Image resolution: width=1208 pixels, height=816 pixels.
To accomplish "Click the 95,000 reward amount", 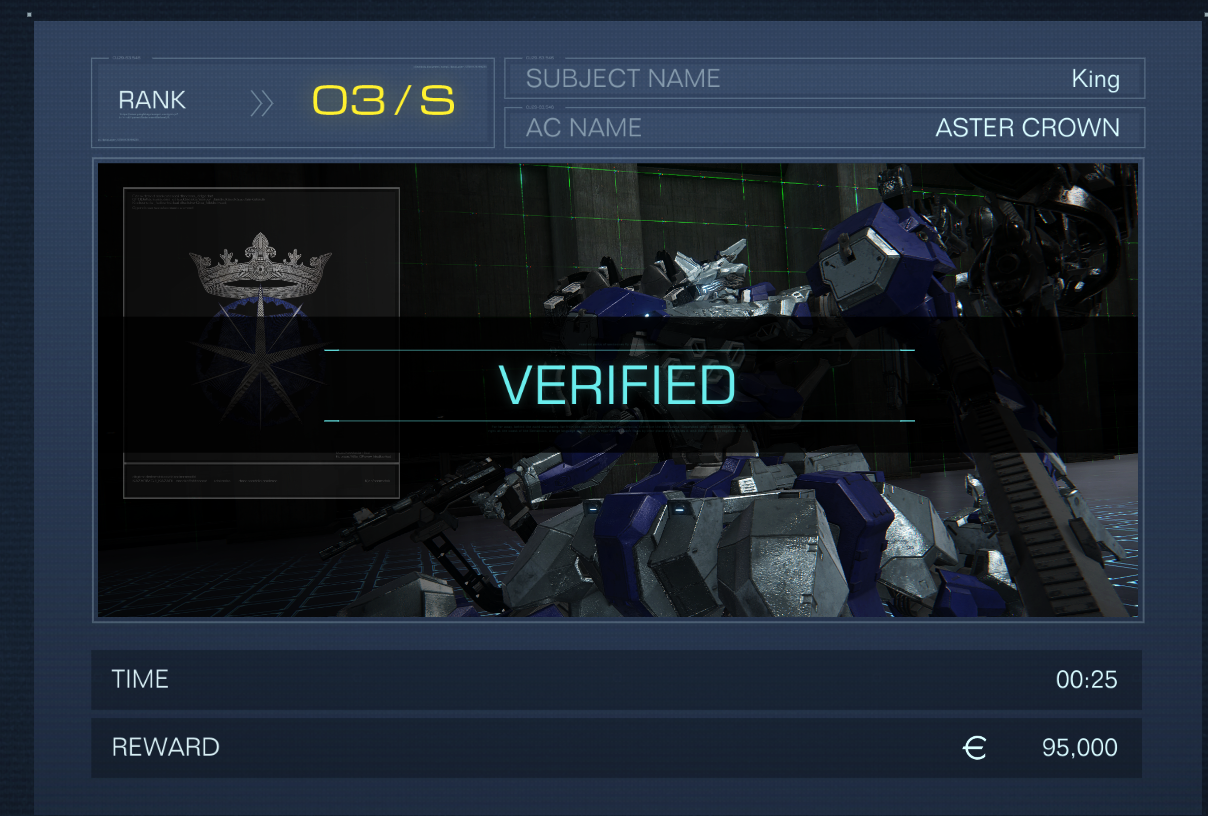I will click(1080, 748).
